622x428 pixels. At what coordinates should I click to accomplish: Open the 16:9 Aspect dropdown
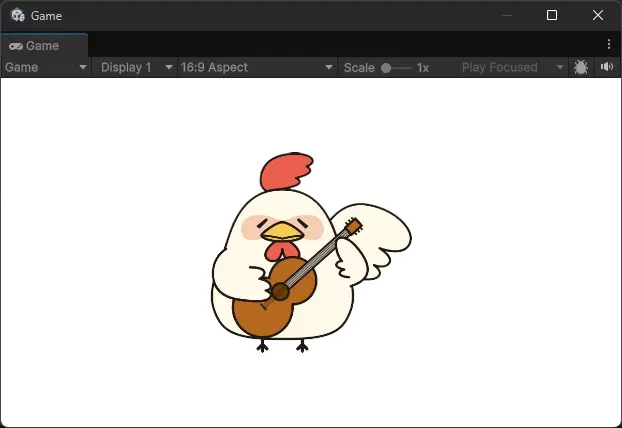click(x=257, y=67)
